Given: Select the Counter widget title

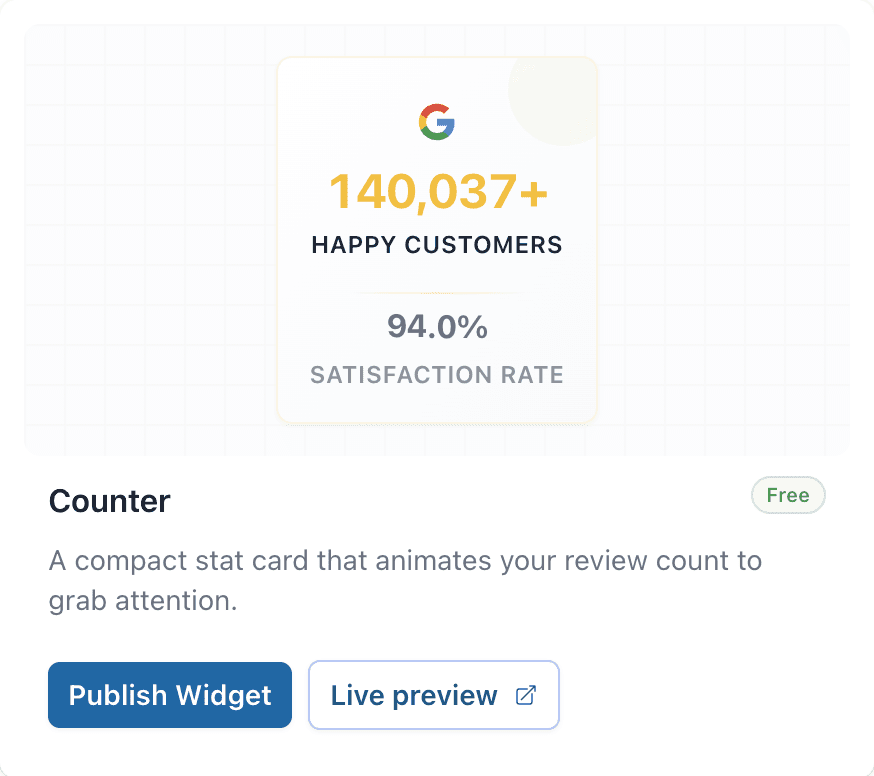Looking at the screenshot, I should pos(110,501).
